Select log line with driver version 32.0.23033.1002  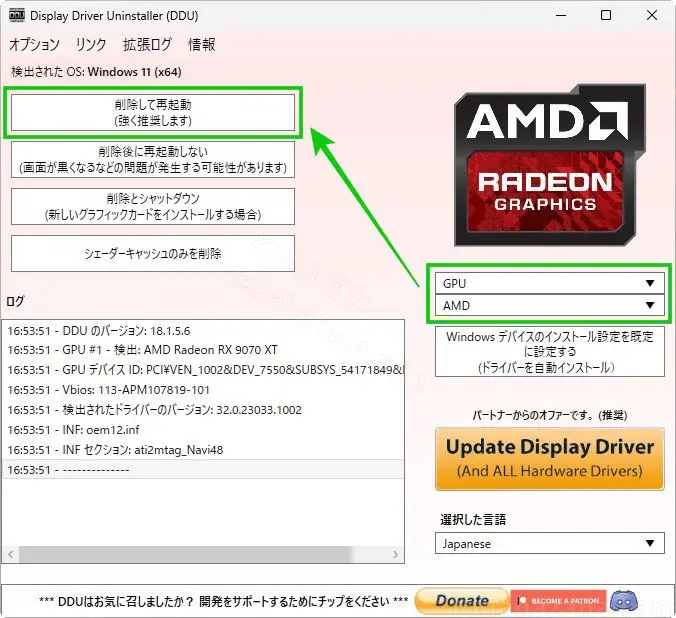click(203, 410)
